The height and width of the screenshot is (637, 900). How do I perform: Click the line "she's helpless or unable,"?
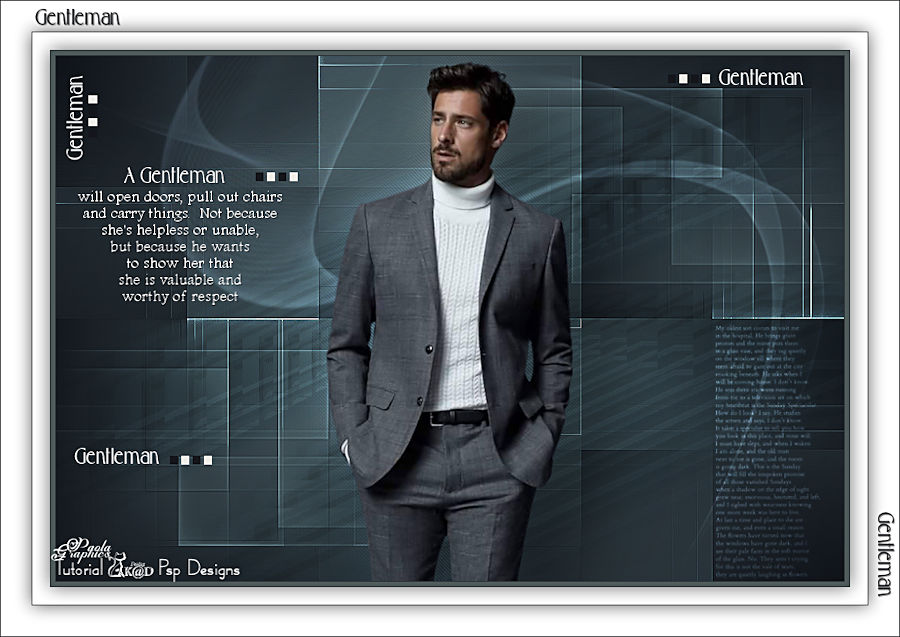[x=180, y=230]
